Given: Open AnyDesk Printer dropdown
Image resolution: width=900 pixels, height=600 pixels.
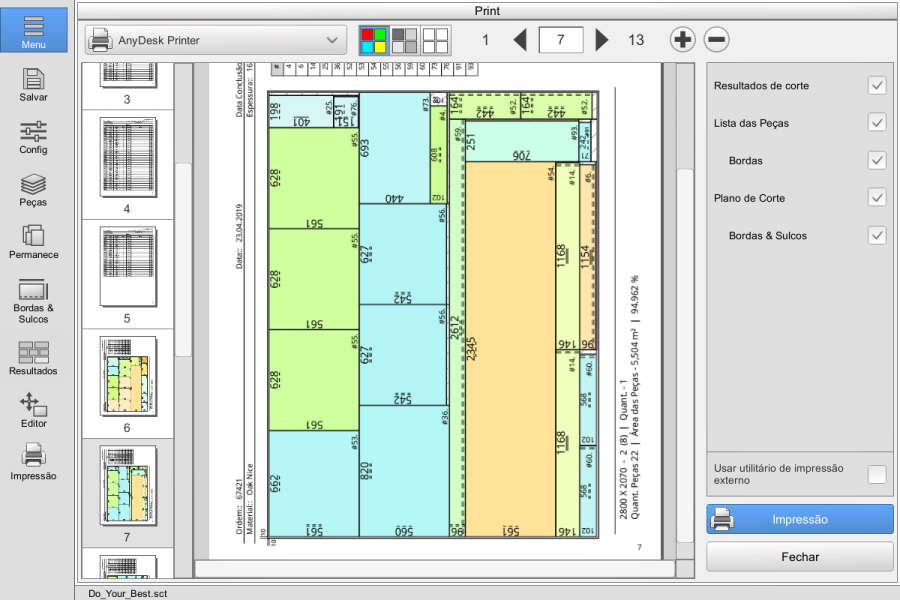Looking at the screenshot, I should tap(216, 40).
